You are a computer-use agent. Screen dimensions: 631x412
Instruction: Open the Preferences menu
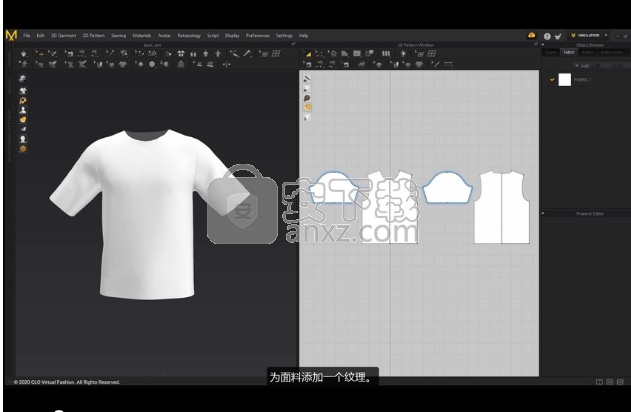[x=258, y=35]
